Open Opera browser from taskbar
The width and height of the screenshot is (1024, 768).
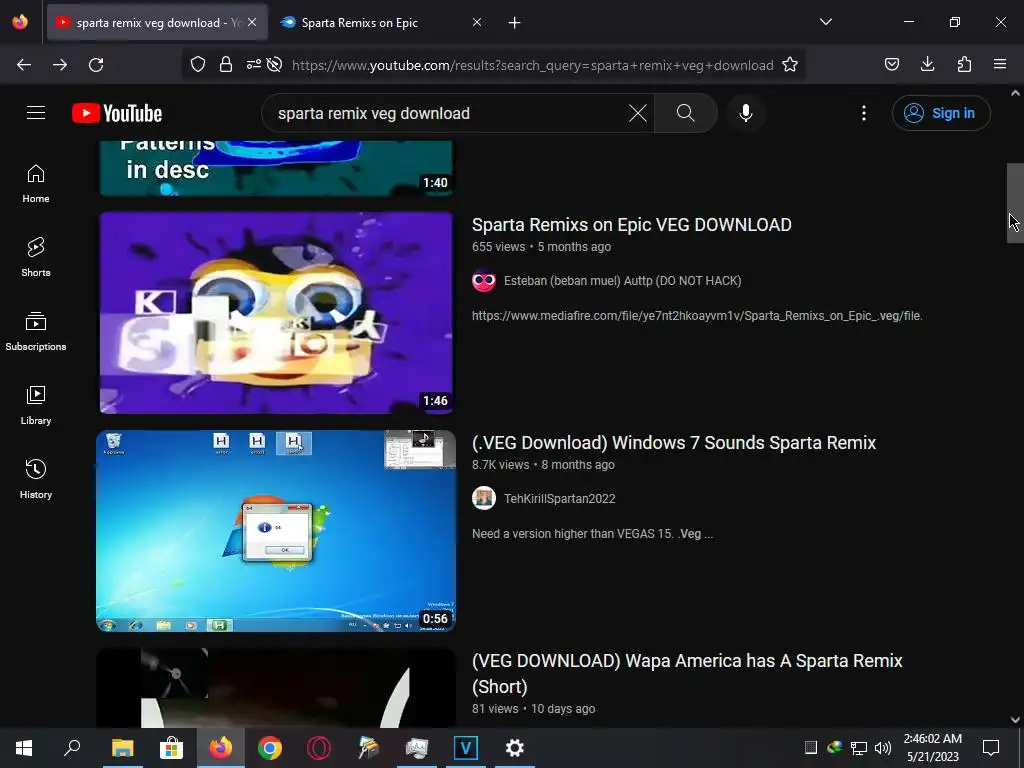(x=319, y=748)
